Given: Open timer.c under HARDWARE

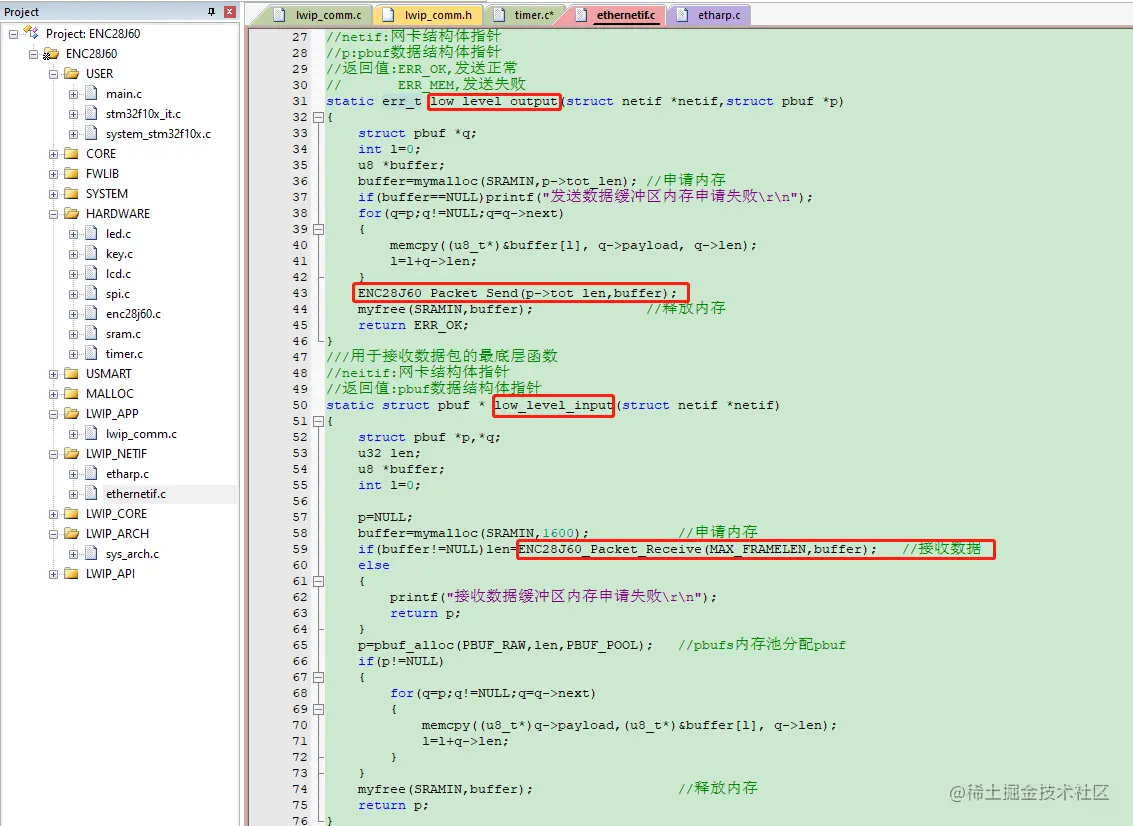Looking at the screenshot, I should pyautogui.click(x=124, y=354).
